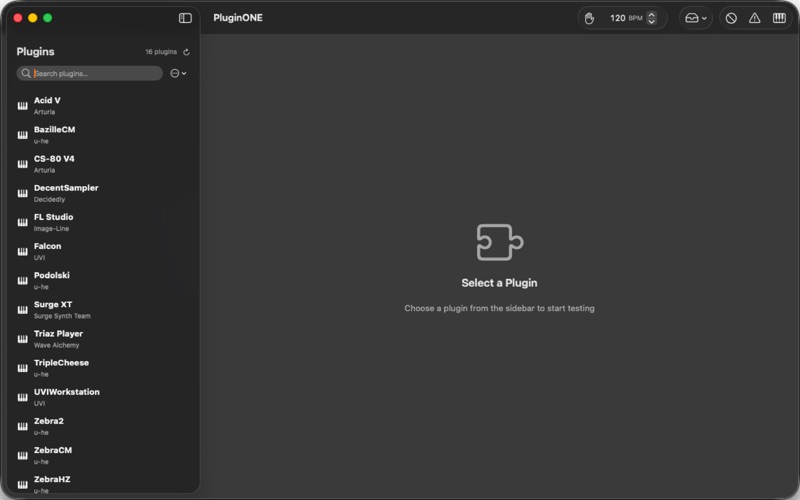
Task: Click the keyboard icon beside Falcon
Action: [x=22, y=251]
